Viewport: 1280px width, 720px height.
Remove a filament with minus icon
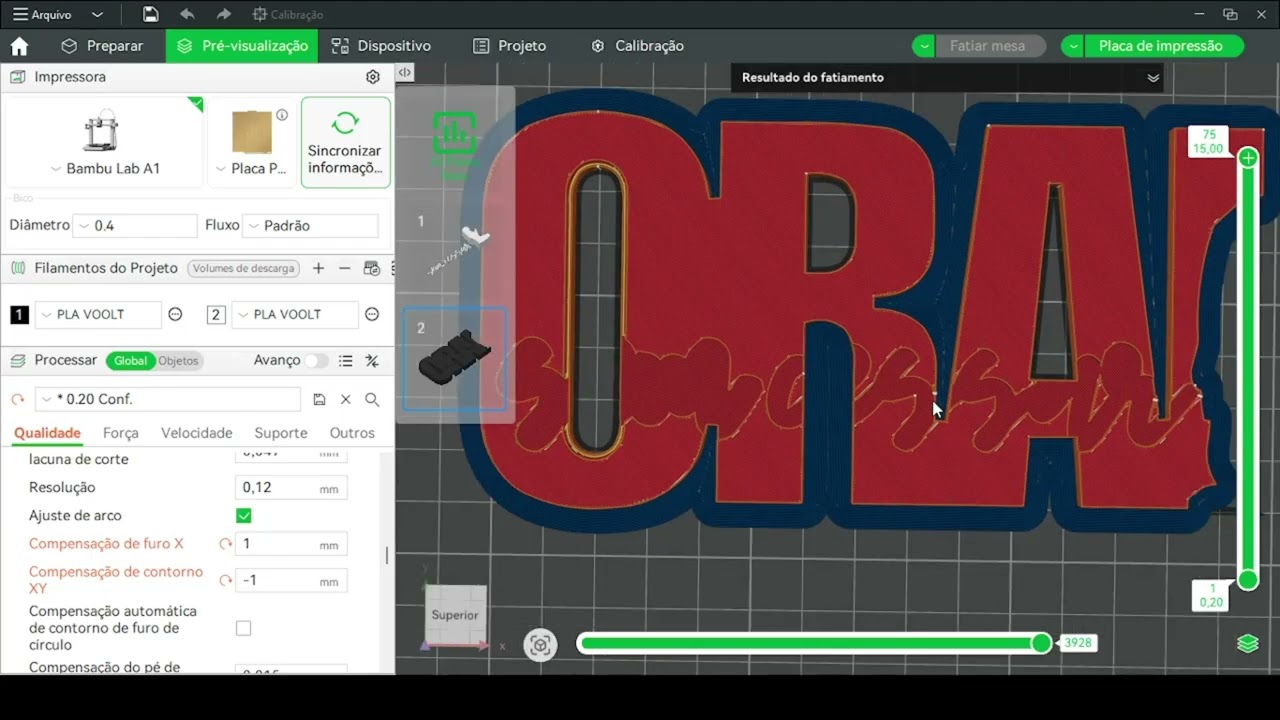344,268
